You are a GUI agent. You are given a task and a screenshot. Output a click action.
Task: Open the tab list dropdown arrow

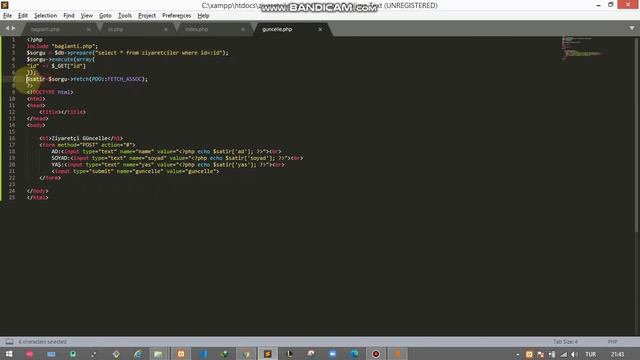point(632,28)
